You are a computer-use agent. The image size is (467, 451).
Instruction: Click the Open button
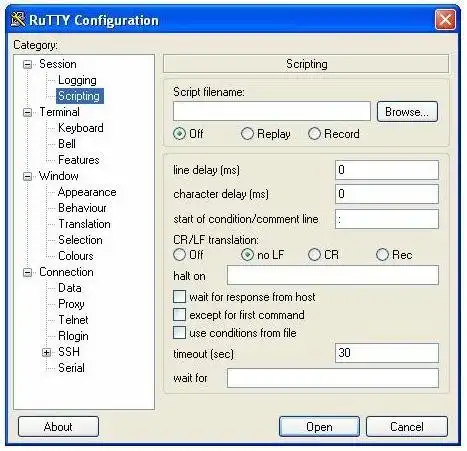(319, 426)
